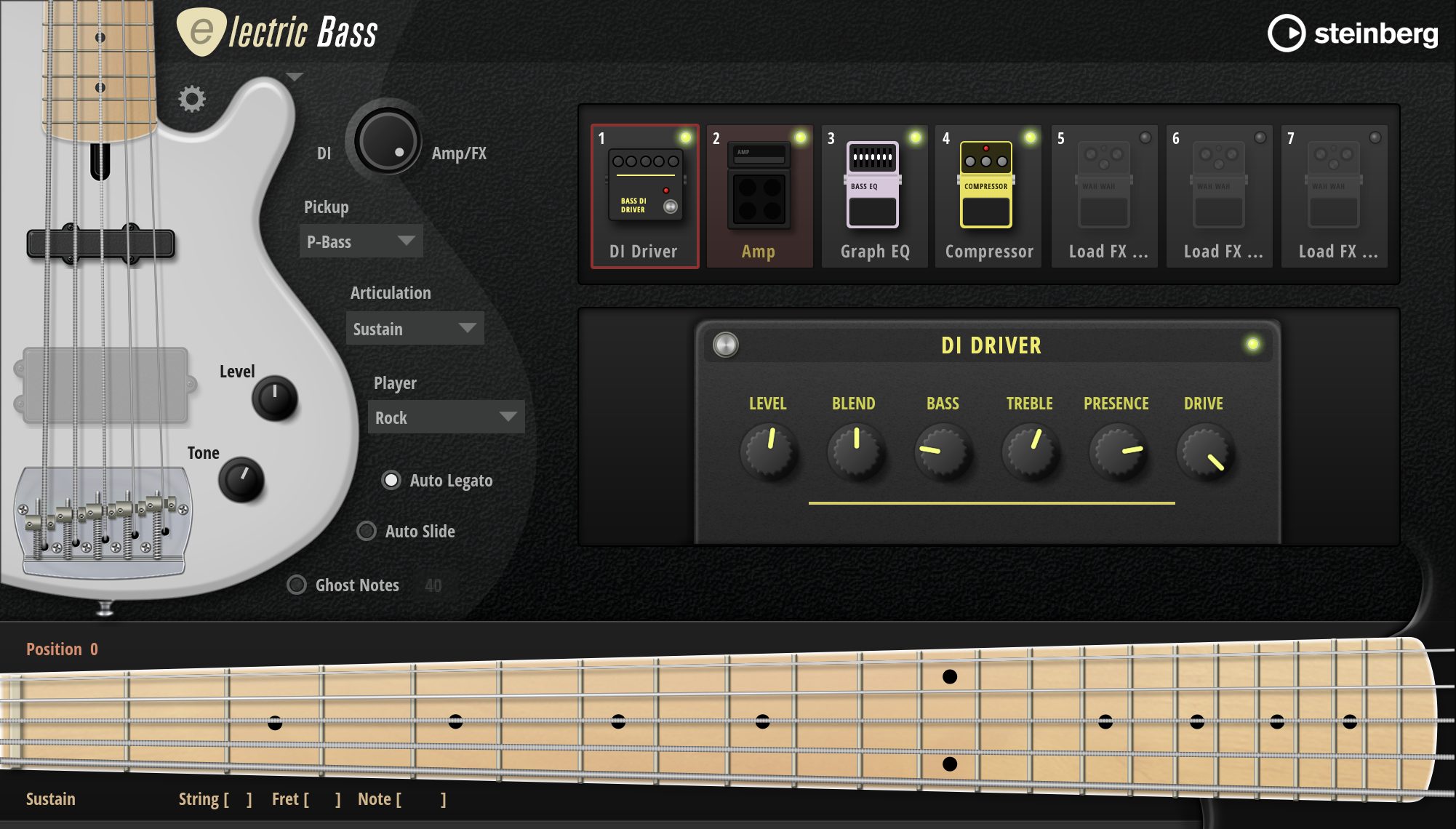This screenshot has width=1456, height=829.
Task: Select the Compressor pedal icon
Action: [986, 185]
